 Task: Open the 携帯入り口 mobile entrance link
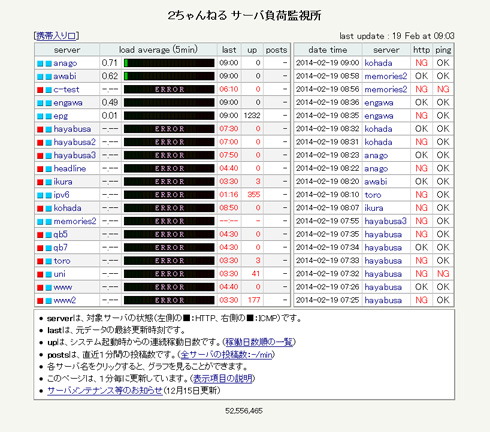[56, 36]
